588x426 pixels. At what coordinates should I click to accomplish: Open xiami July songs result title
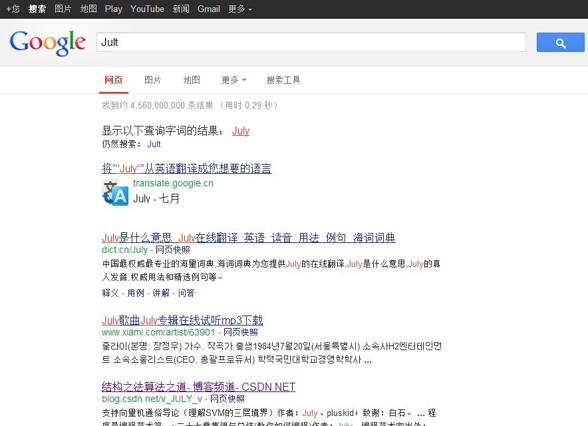click(x=182, y=320)
